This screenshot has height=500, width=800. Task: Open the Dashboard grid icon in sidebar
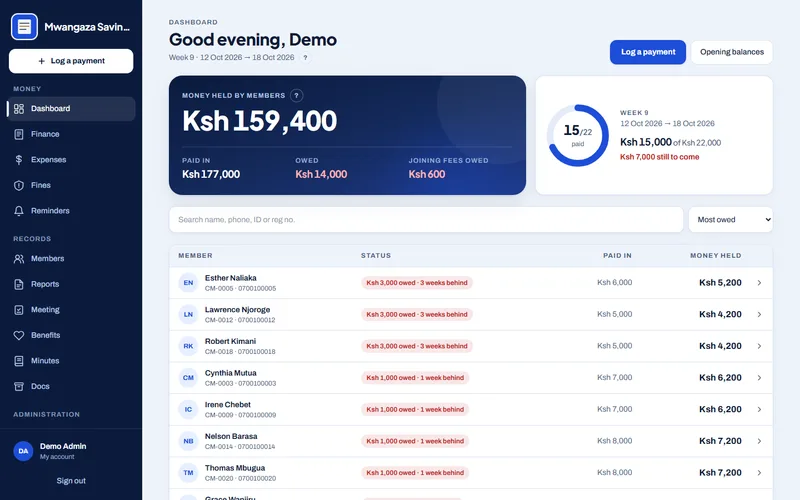click(x=19, y=109)
